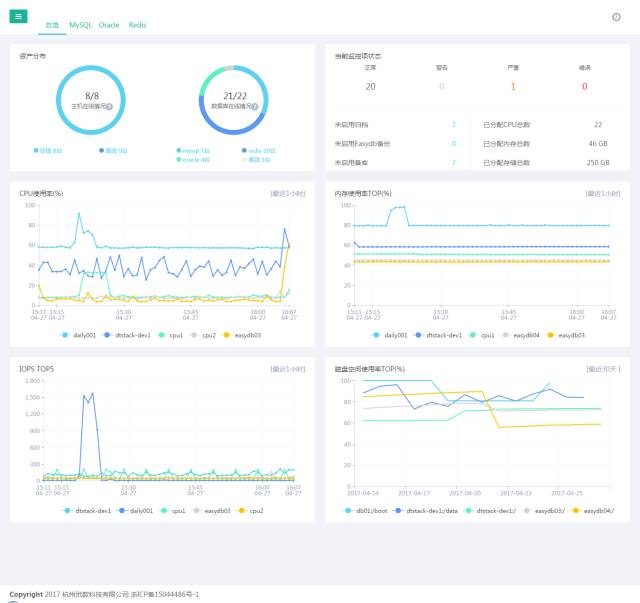Toggle the 在线 host legend entry
This screenshot has height=603, width=640.
48,151
